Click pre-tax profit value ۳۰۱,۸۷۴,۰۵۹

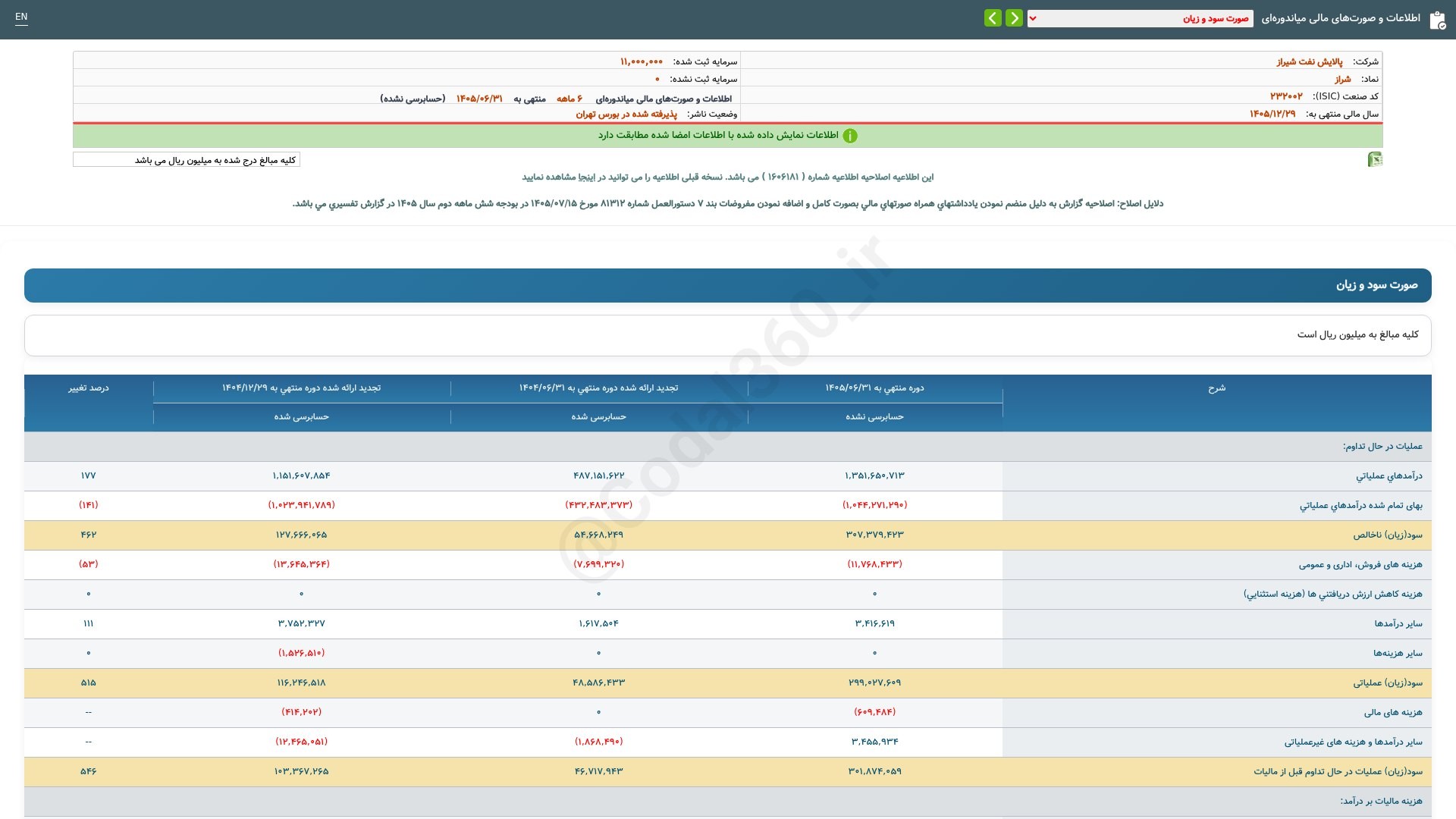[874, 771]
